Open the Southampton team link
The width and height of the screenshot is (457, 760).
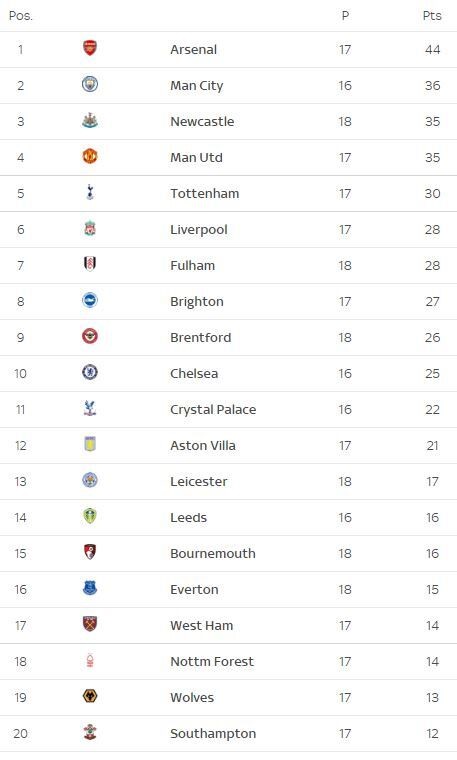[213, 734]
